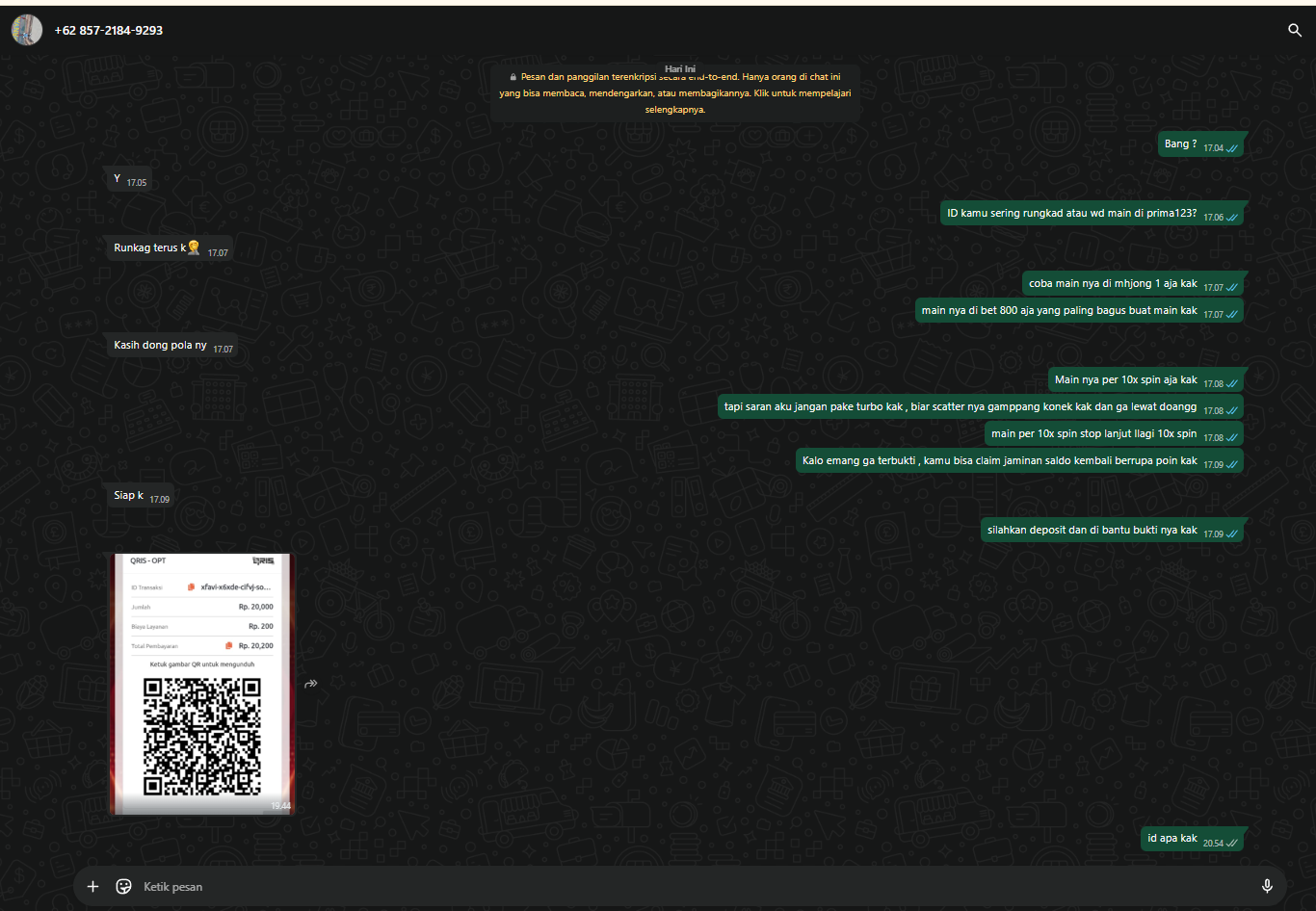Open the attach plus icon
Image resolution: width=1316 pixels, height=911 pixels.
tap(92, 887)
